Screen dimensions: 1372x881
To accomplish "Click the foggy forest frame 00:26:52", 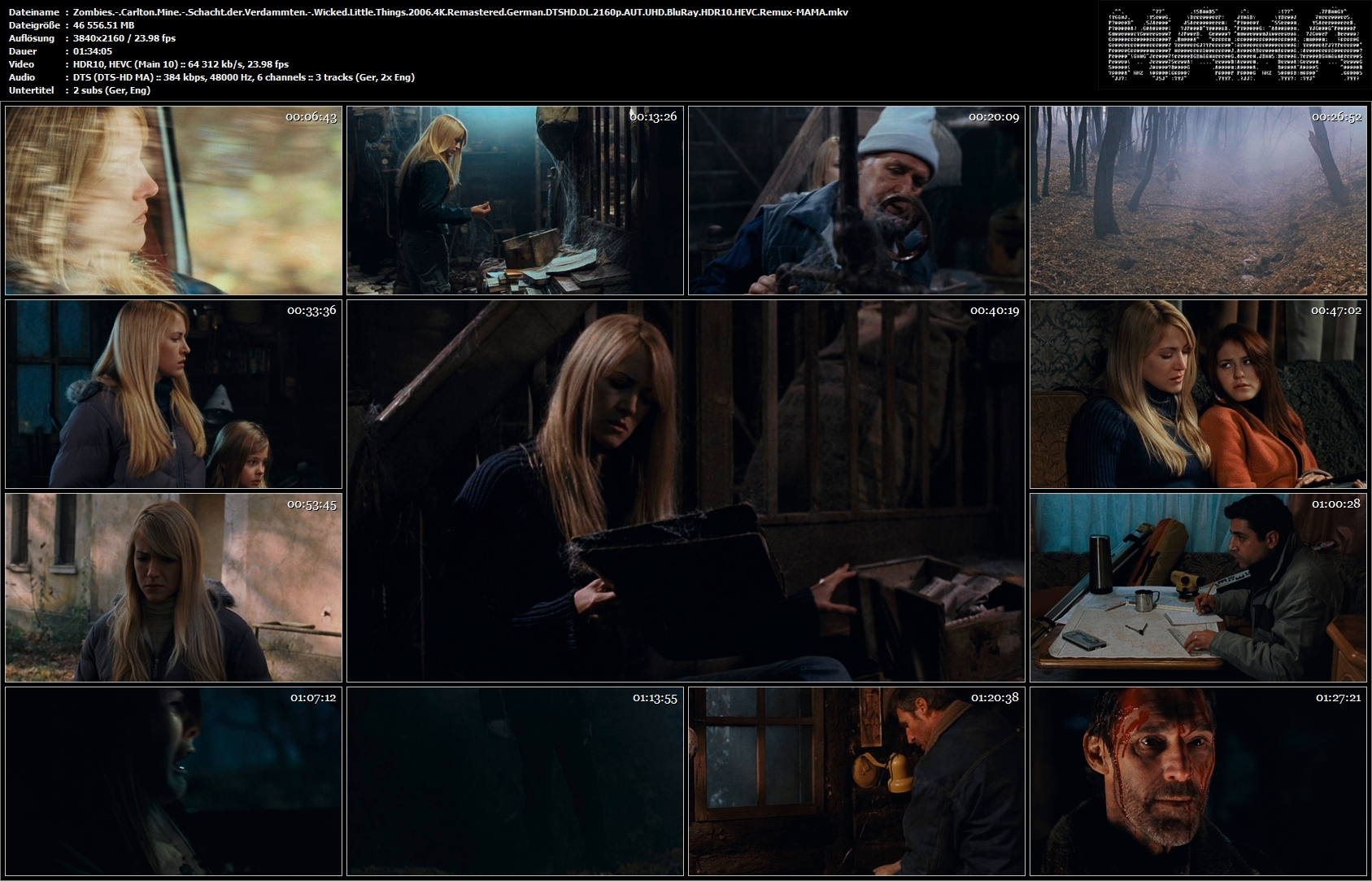I will pyautogui.click(x=1198, y=200).
